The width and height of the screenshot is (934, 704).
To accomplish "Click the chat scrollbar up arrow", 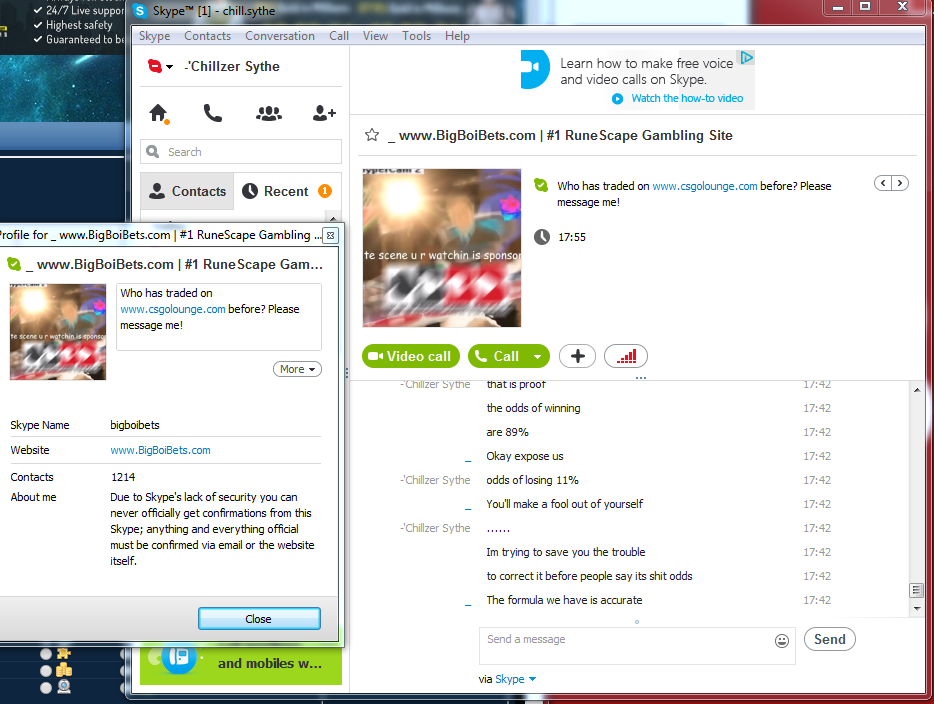I will click(x=917, y=390).
